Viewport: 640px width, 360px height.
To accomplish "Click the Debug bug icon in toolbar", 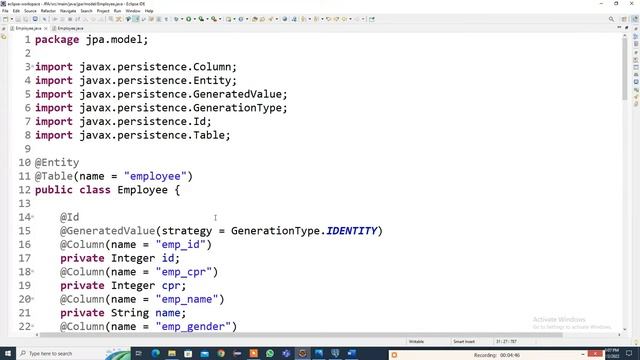I will click(x=176, y=19).
